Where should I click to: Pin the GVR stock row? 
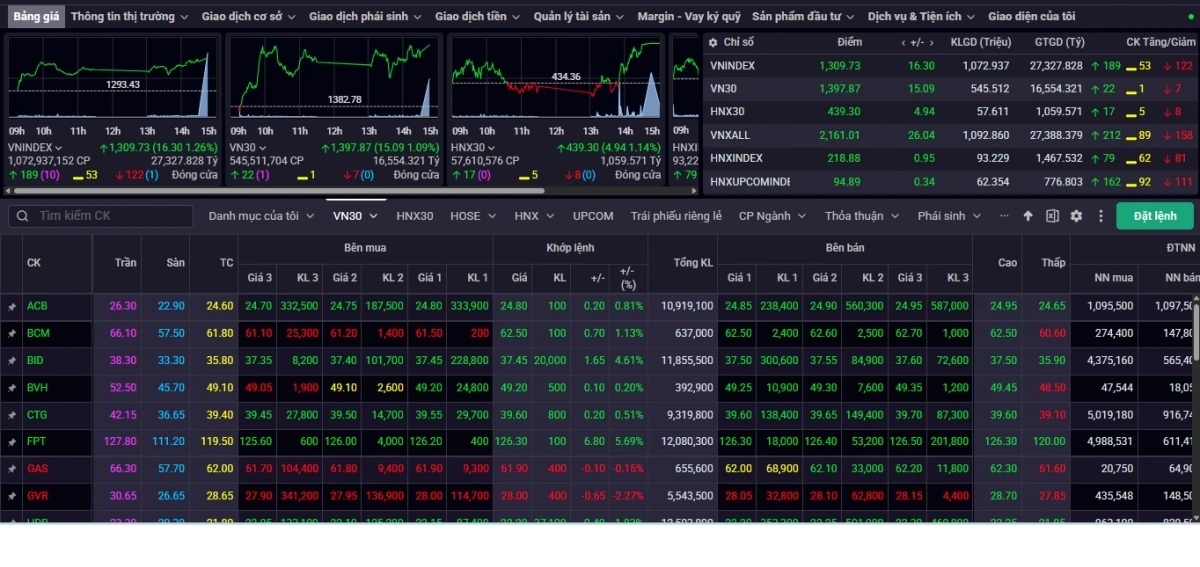[x=12, y=495]
